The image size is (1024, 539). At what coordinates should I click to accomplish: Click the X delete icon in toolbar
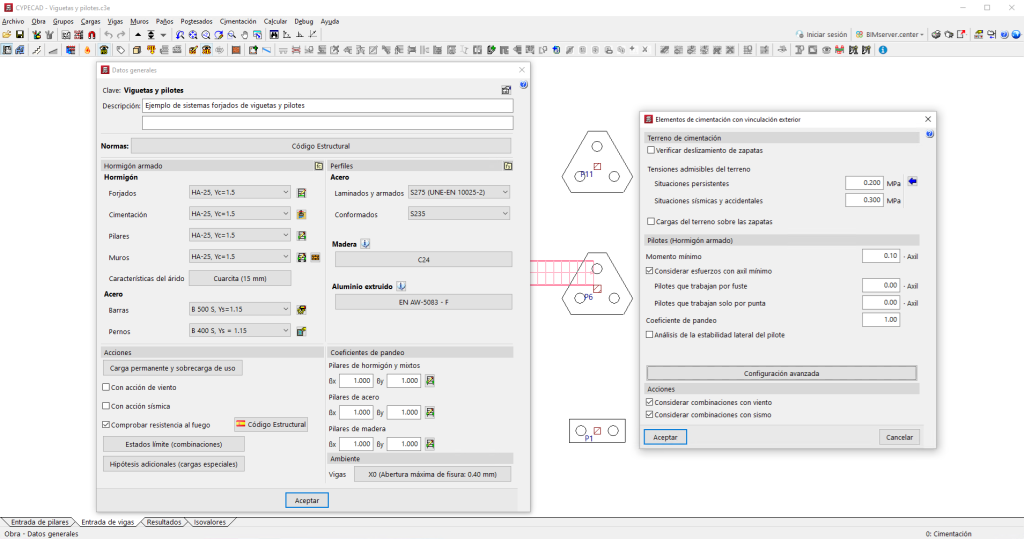tap(645, 50)
